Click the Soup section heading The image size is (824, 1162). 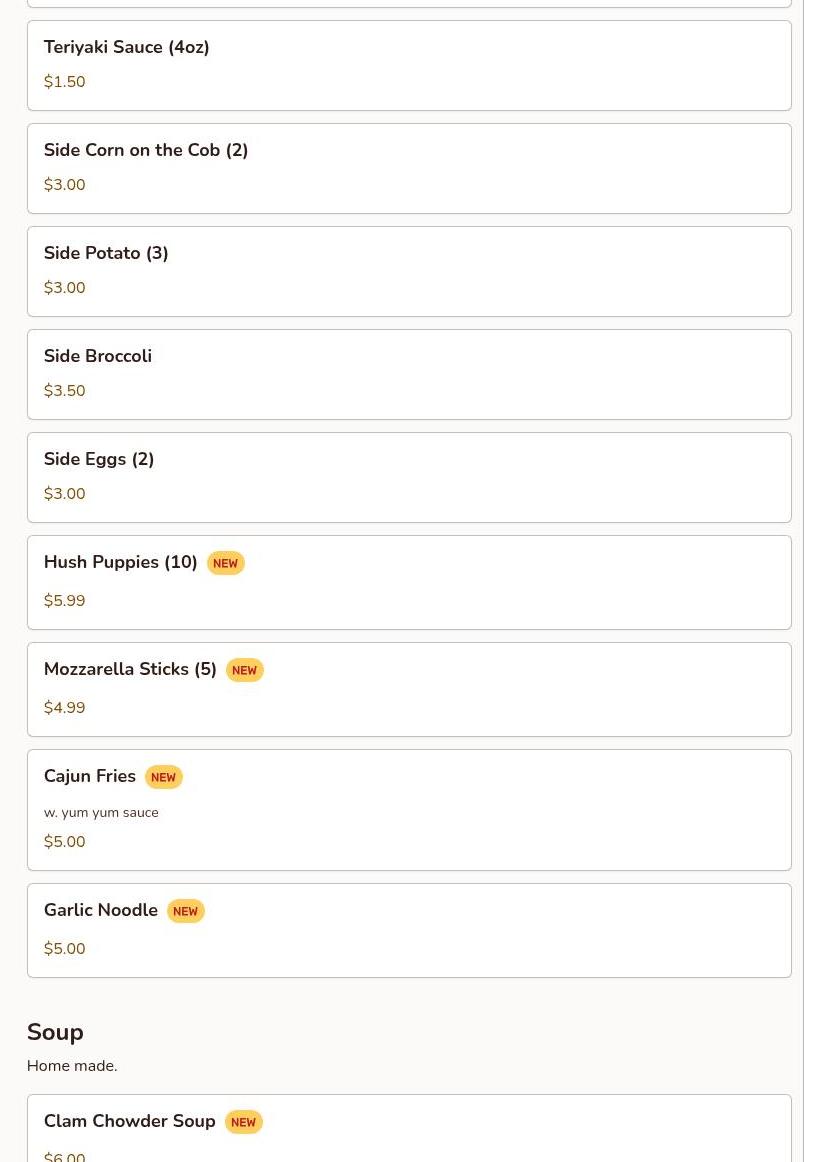(x=55, y=1032)
